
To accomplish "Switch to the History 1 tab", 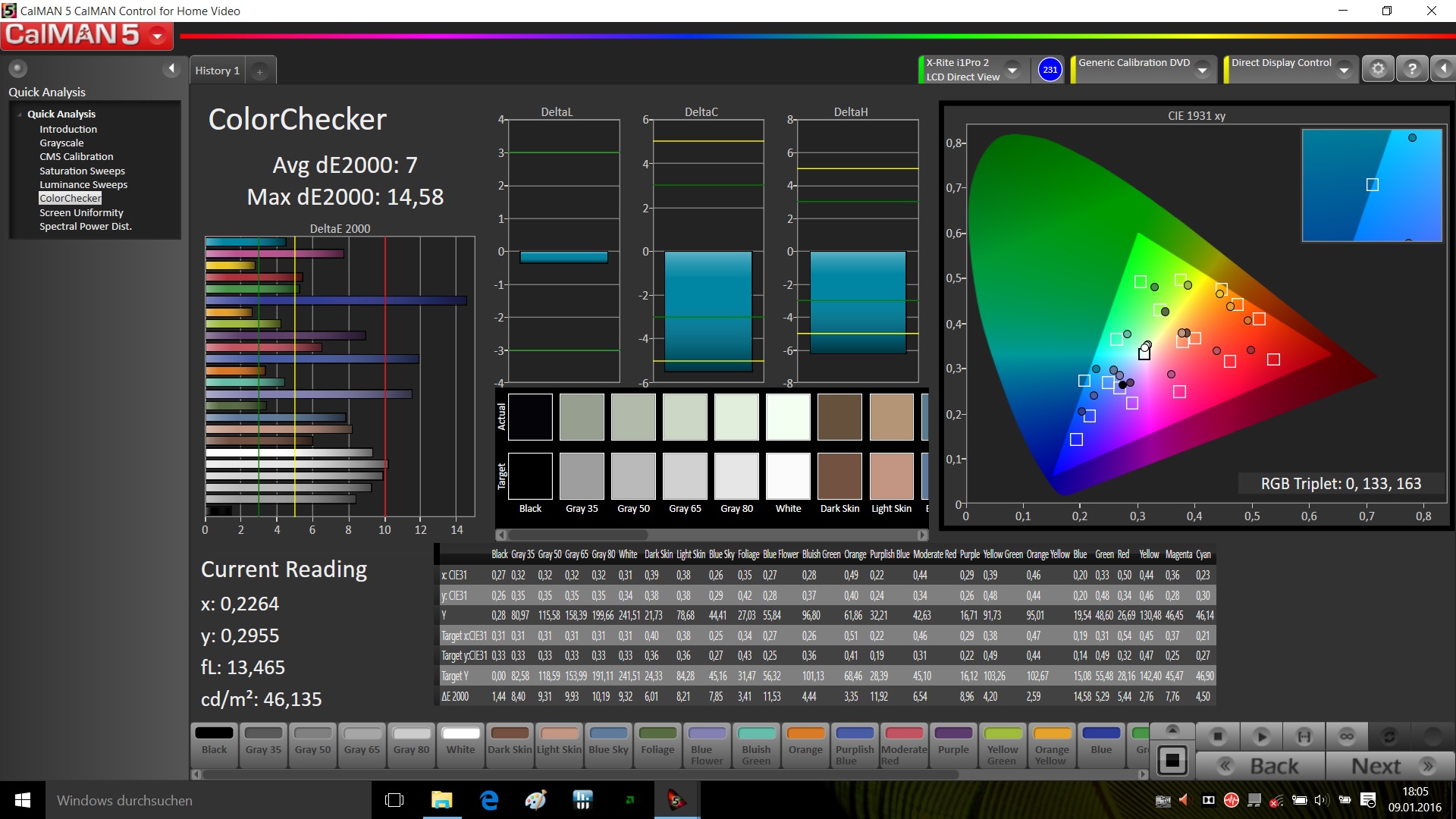I will click(x=217, y=71).
